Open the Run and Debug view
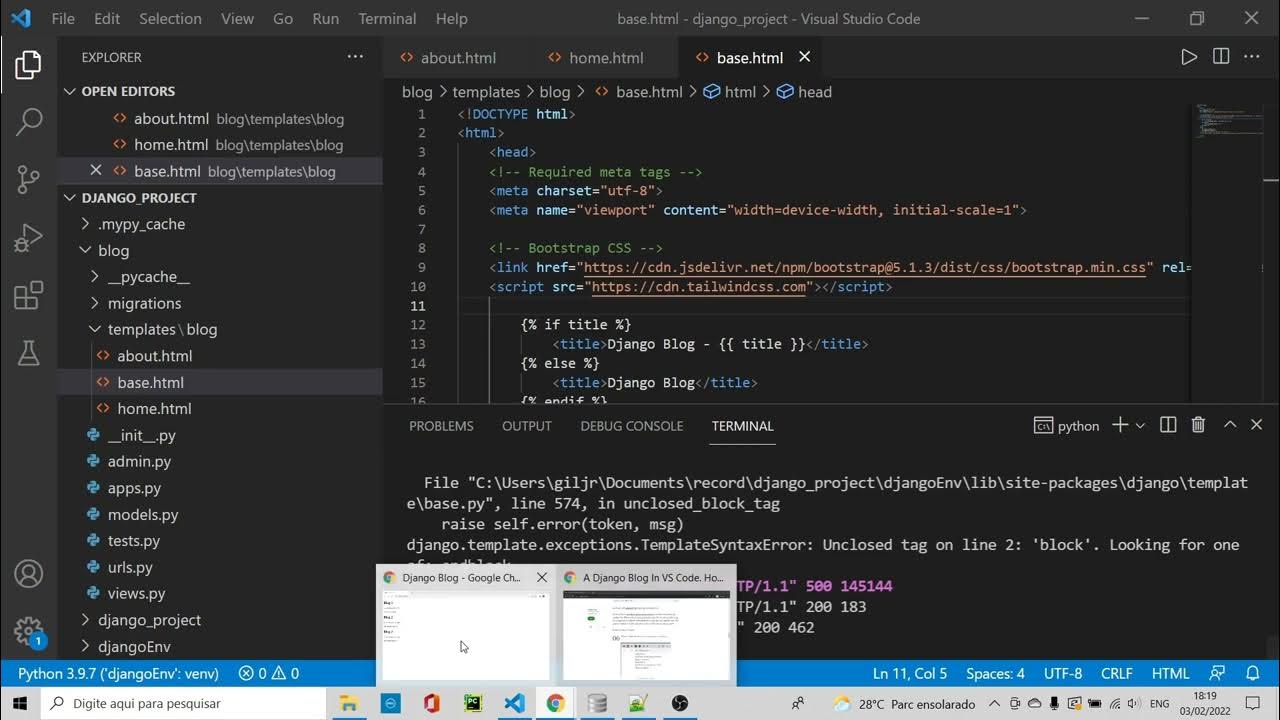Screen dimensions: 1280x720 point(28,238)
